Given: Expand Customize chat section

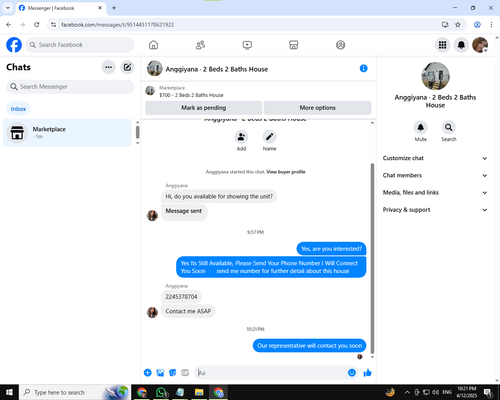Looking at the screenshot, I should point(435,158).
